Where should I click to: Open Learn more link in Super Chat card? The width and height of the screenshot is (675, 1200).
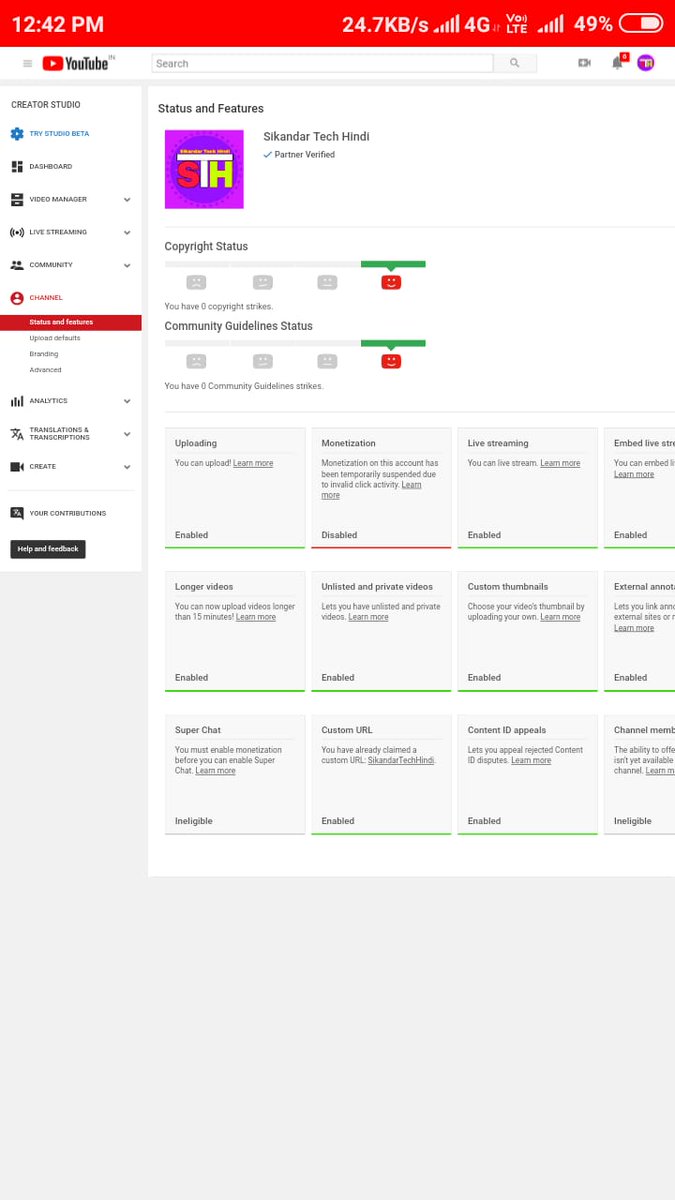coord(215,771)
